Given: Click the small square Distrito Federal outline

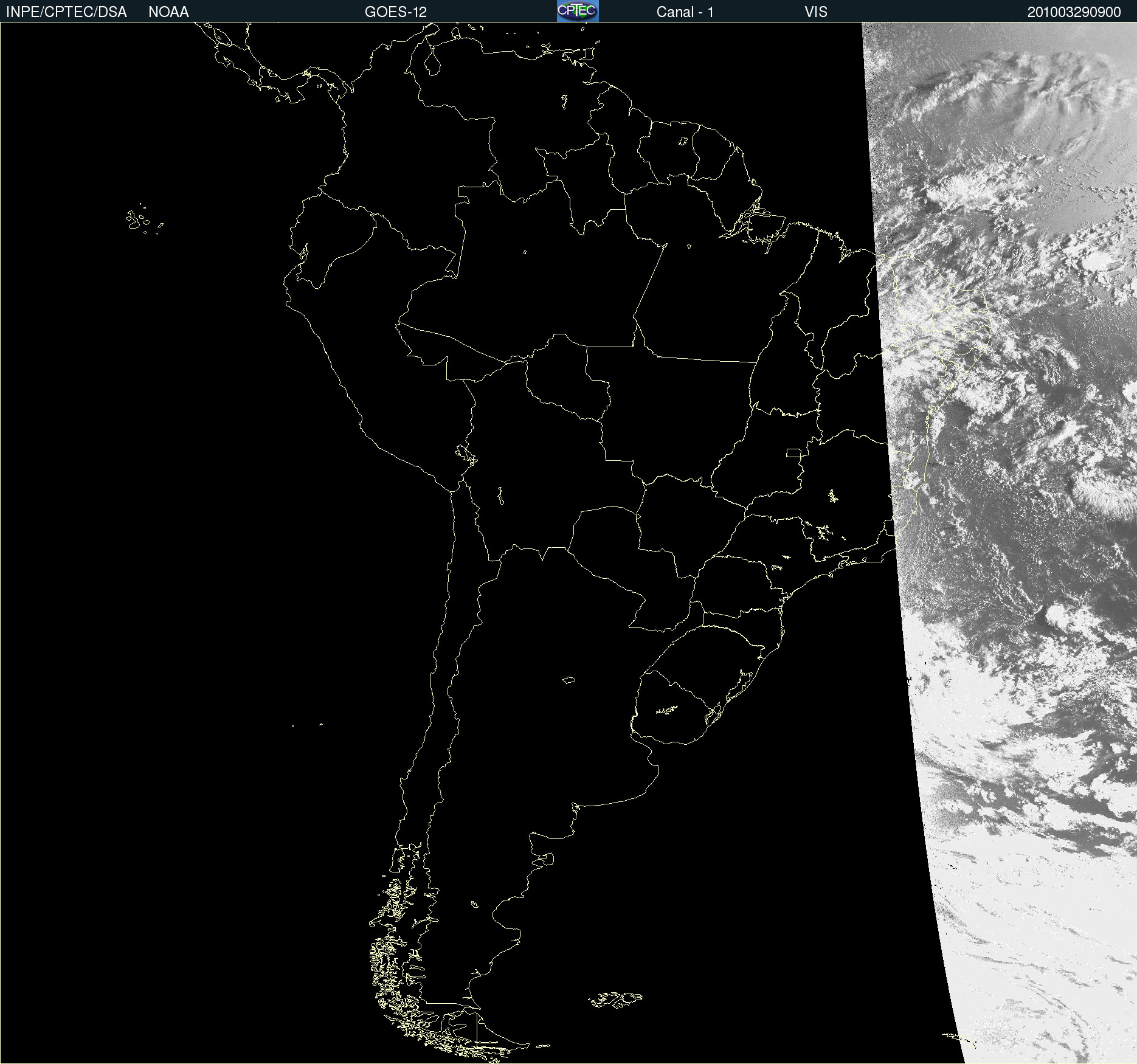Looking at the screenshot, I should (x=793, y=452).
